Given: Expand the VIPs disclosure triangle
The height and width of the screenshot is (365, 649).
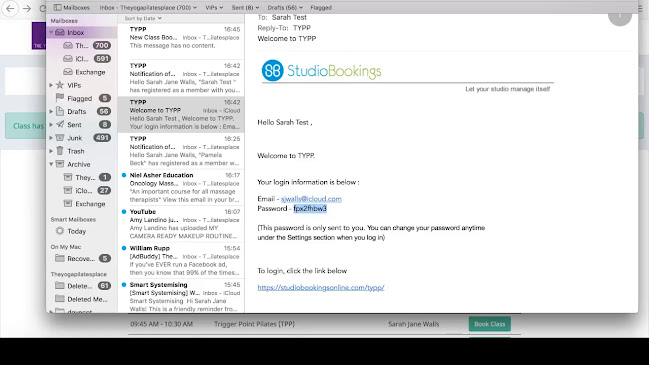Looking at the screenshot, I should click(51, 85).
